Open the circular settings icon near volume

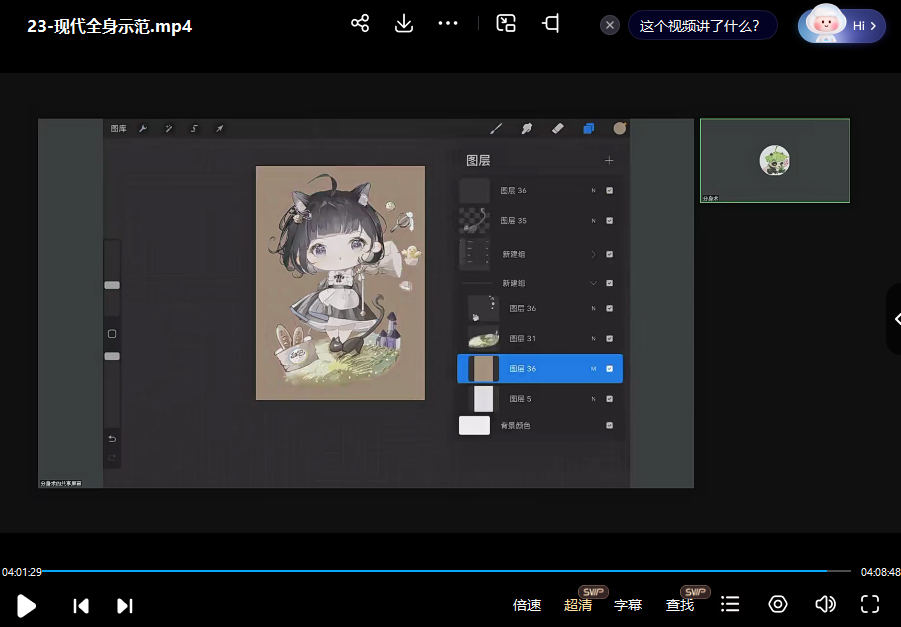click(778, 604)
